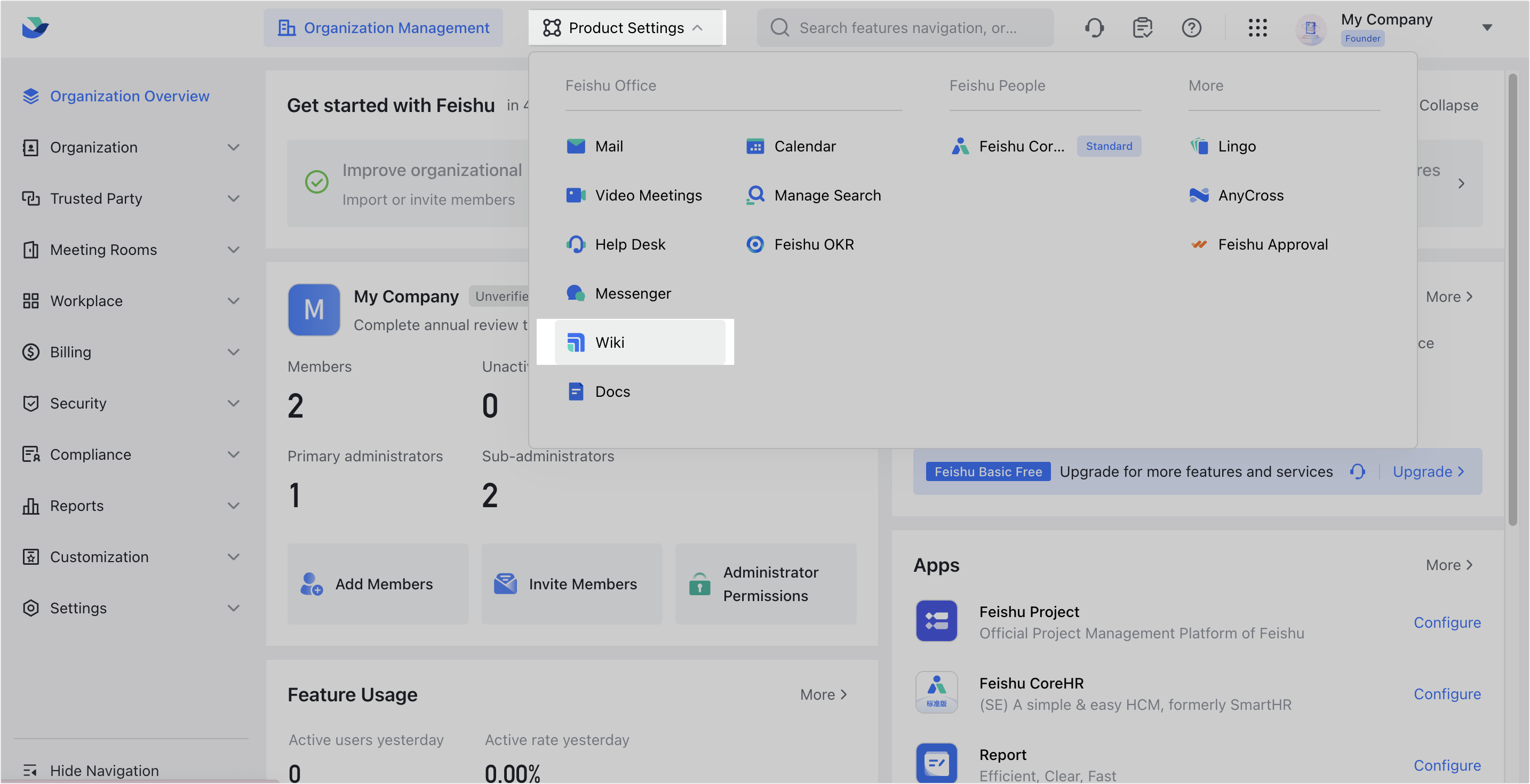
Task: Choose Help Desk from Feishu Office
Action: 615,244
